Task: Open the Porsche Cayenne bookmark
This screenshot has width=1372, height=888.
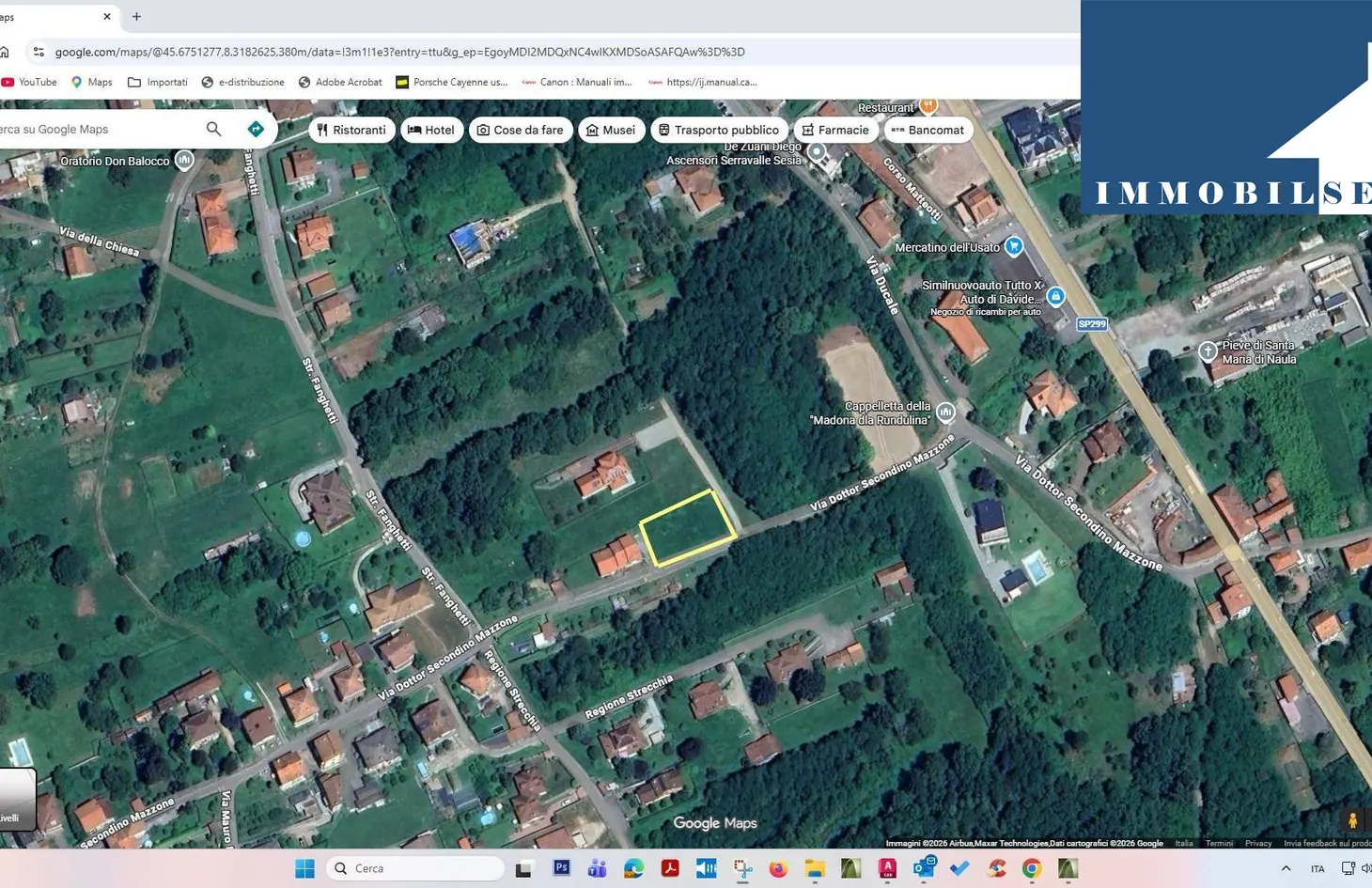Action: click(x=451, y=82)
